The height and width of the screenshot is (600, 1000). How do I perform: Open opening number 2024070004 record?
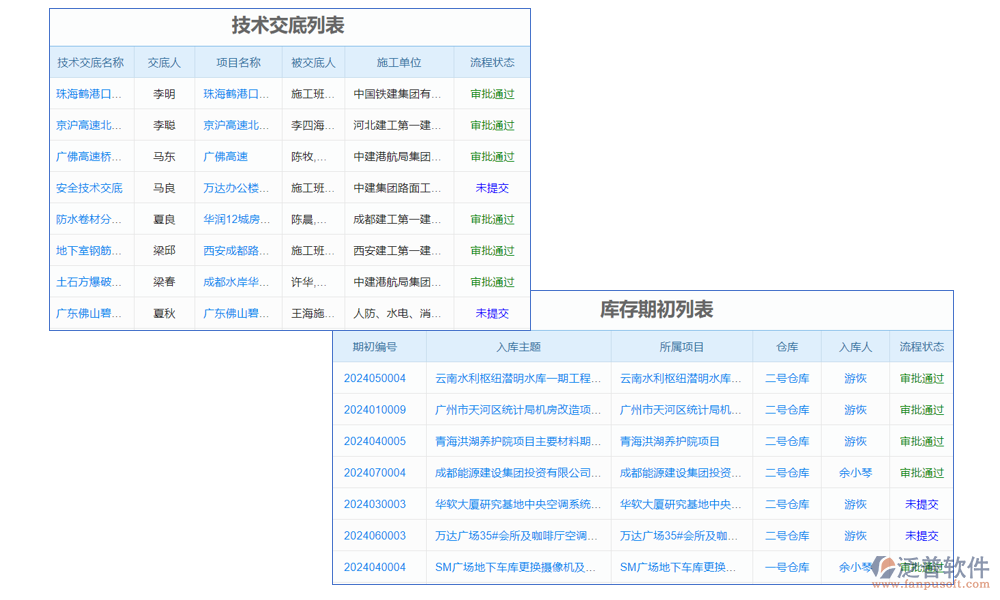click(x=380, y=472)
